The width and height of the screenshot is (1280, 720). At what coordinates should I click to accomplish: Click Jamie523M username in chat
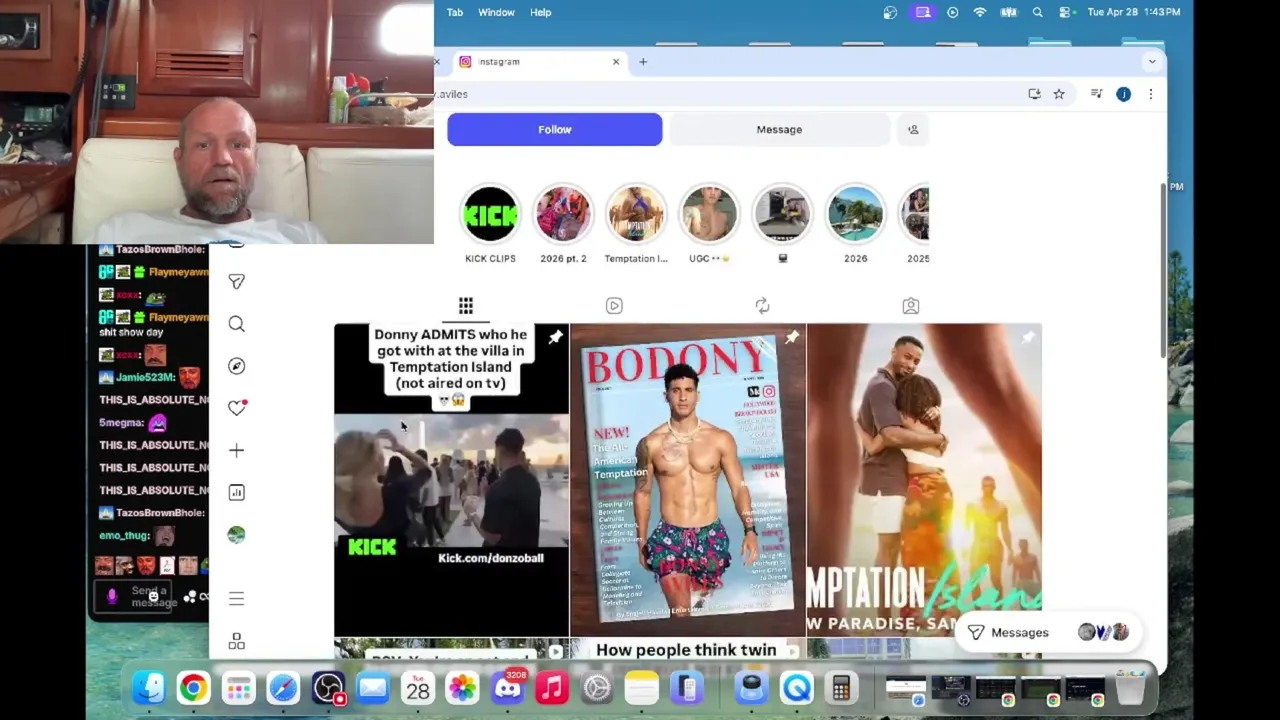point(145,377)
